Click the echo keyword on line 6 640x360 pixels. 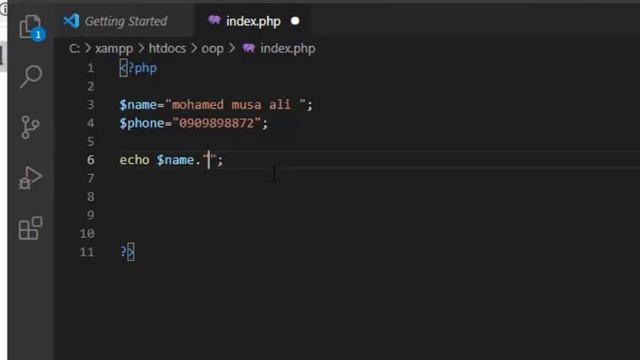(x=134, y=160)
